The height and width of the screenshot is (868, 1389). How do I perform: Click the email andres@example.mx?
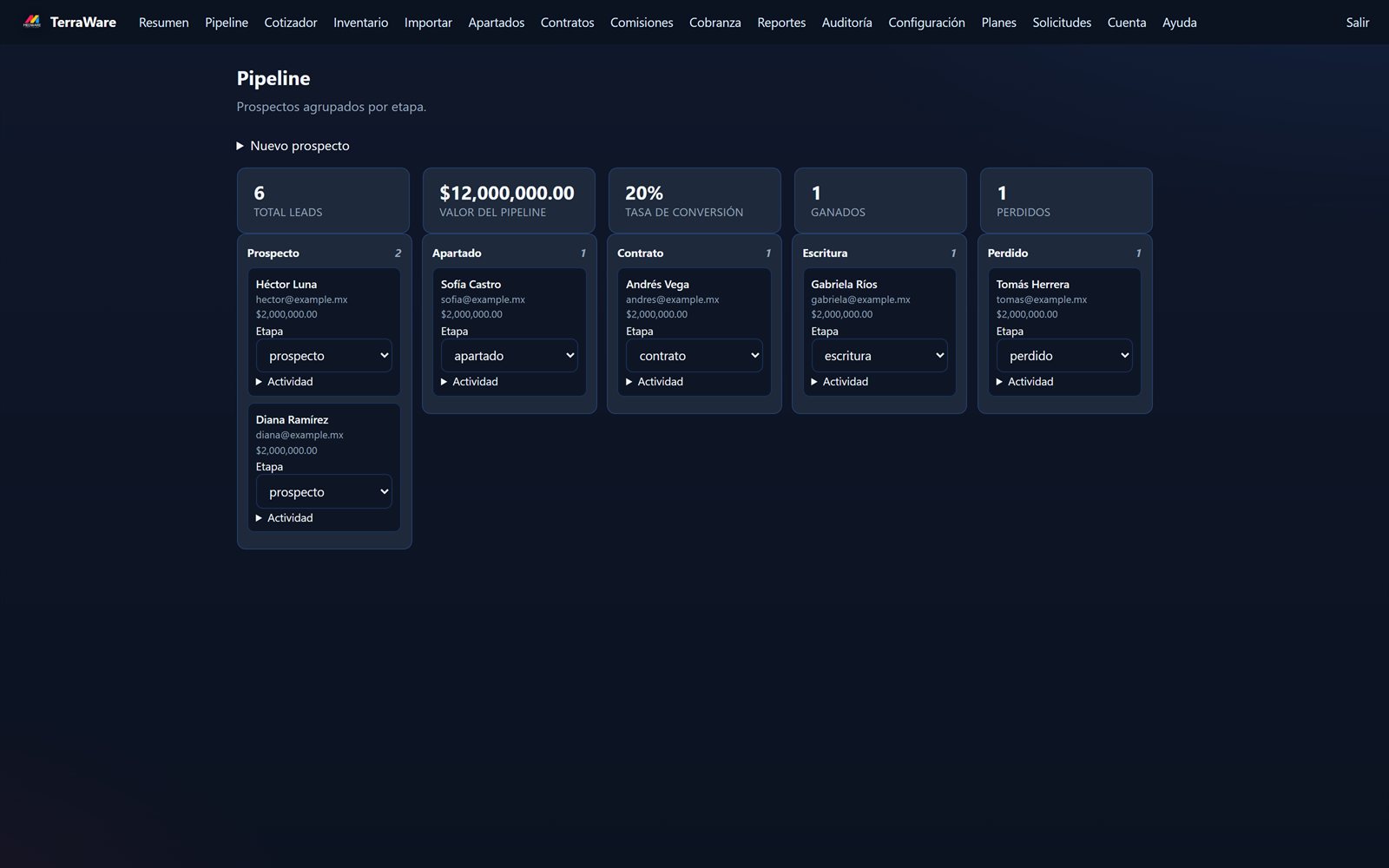click(x=673, y=299)
